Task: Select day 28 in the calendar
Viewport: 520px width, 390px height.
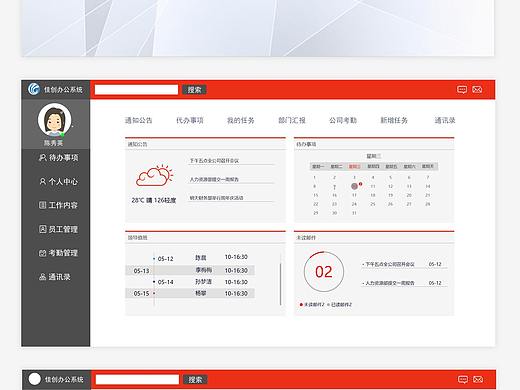Action: click(x=428, y=204)
